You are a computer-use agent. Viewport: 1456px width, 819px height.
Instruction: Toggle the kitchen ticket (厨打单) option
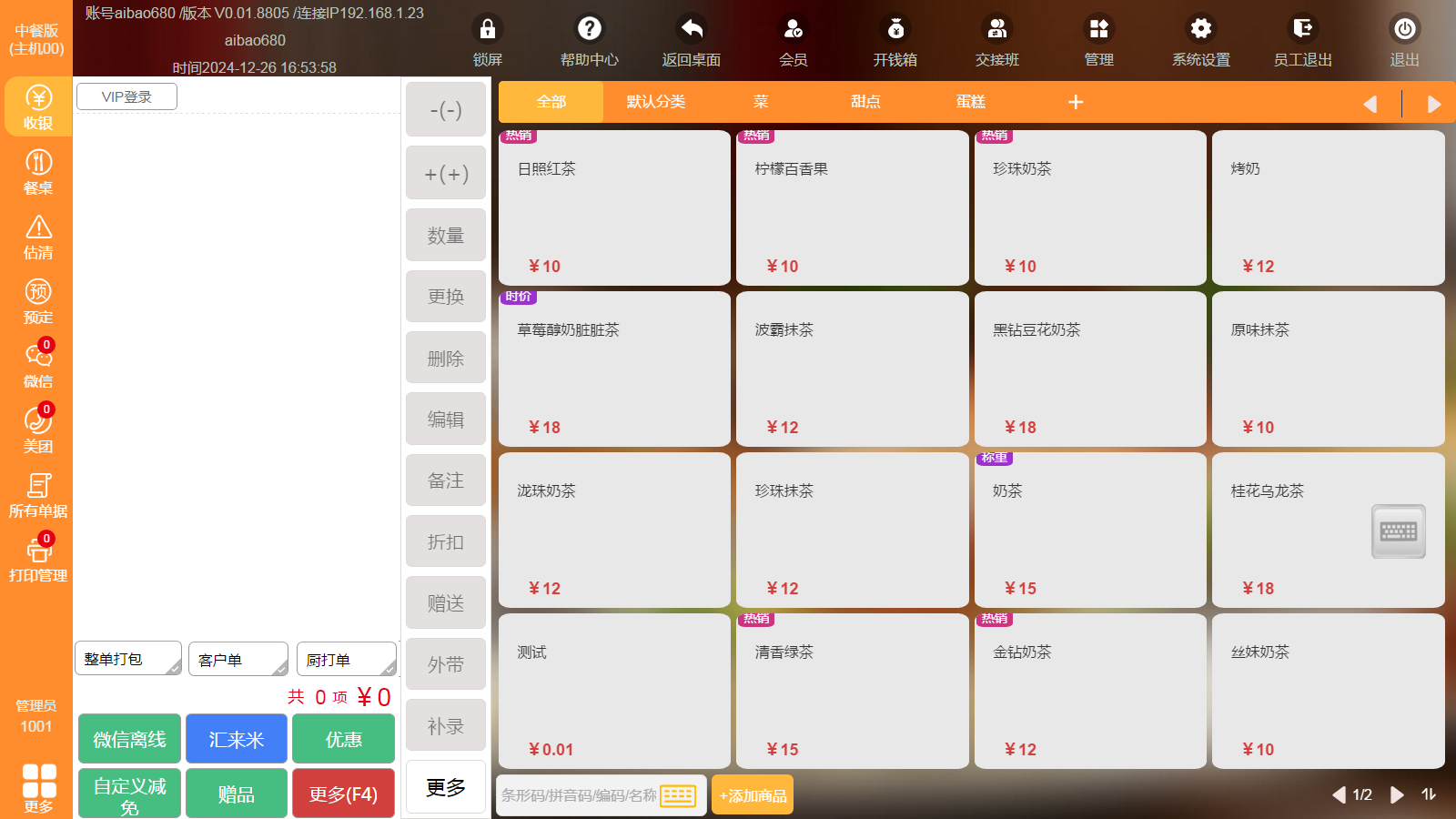[x=346, y=660]
